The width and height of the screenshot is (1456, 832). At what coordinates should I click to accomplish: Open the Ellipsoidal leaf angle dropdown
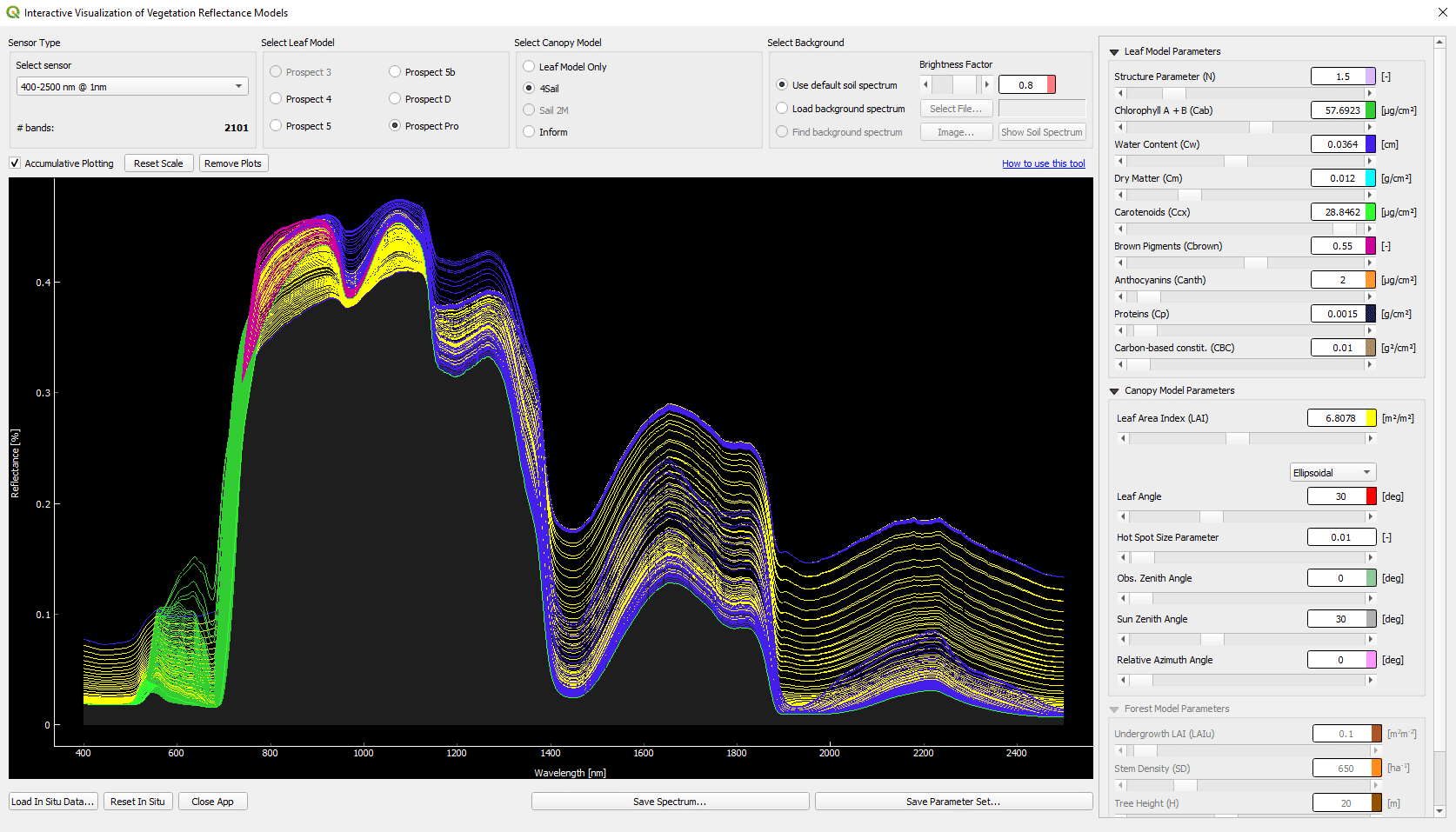click(1332, 473)
